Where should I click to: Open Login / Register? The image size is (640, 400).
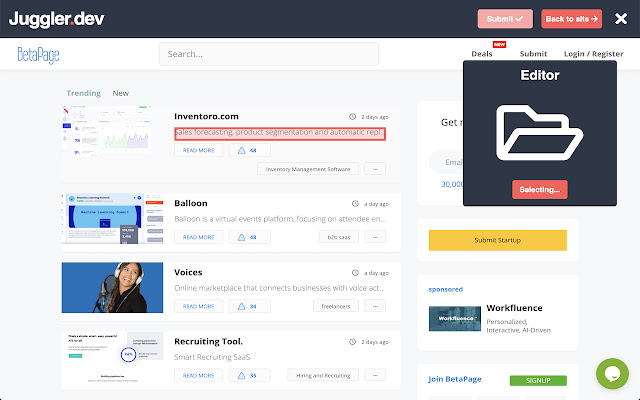pos(593,54)
